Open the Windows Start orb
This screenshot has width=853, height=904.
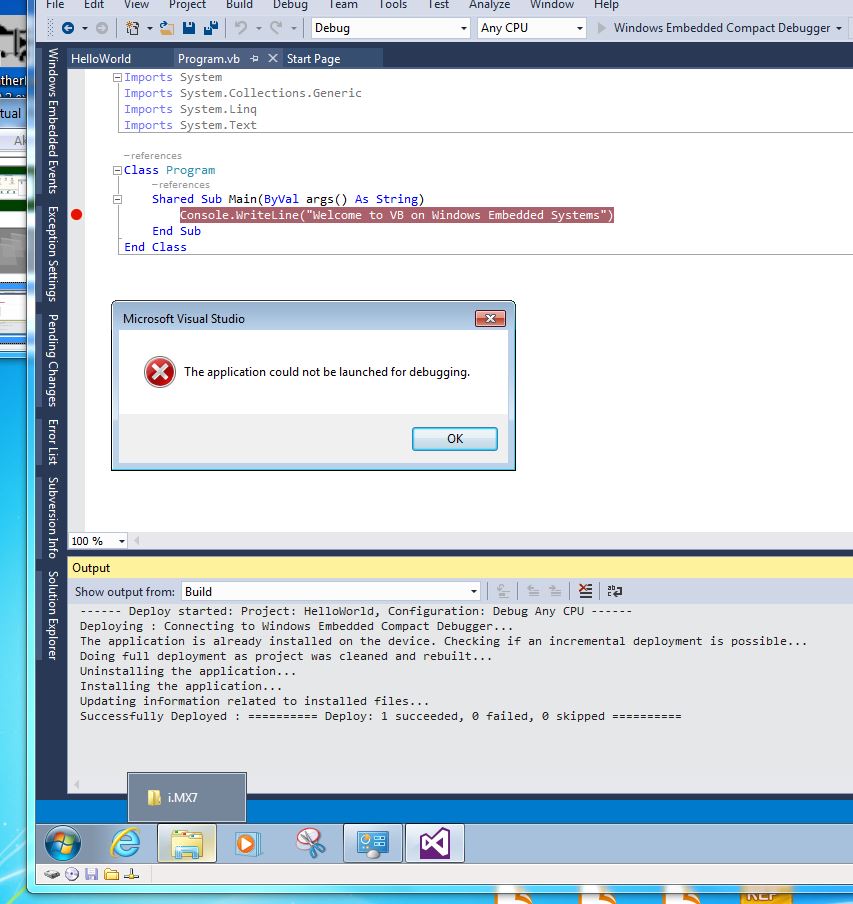(63, 843)
